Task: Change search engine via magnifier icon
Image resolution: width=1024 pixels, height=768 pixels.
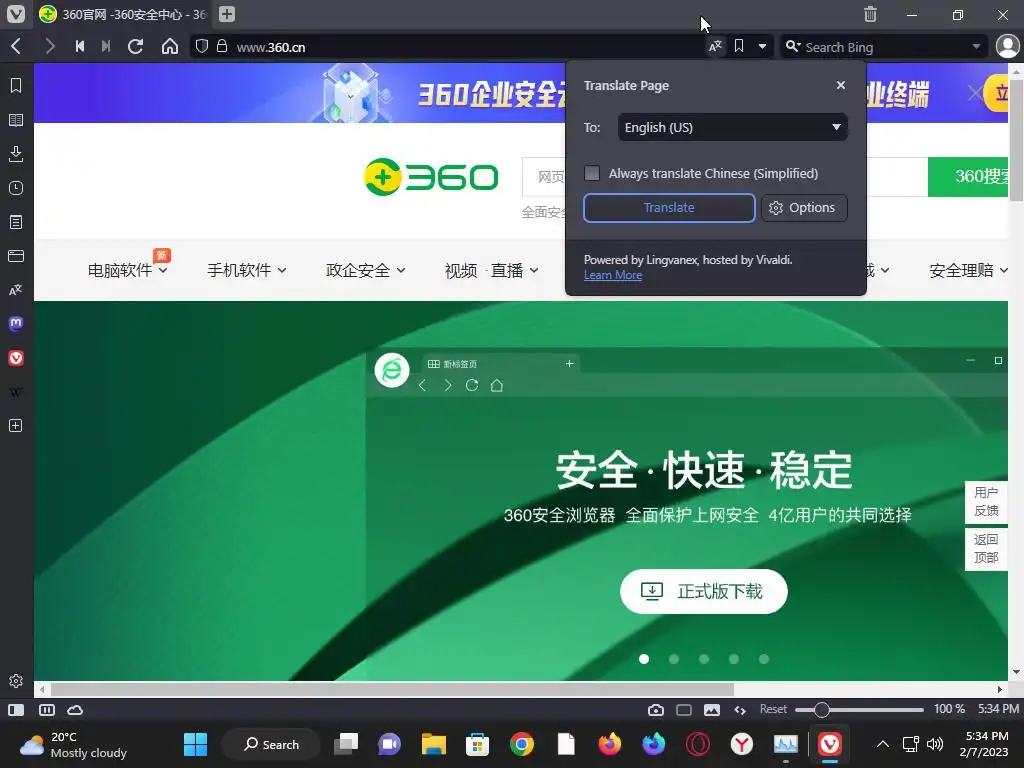Action: [793, 46]
